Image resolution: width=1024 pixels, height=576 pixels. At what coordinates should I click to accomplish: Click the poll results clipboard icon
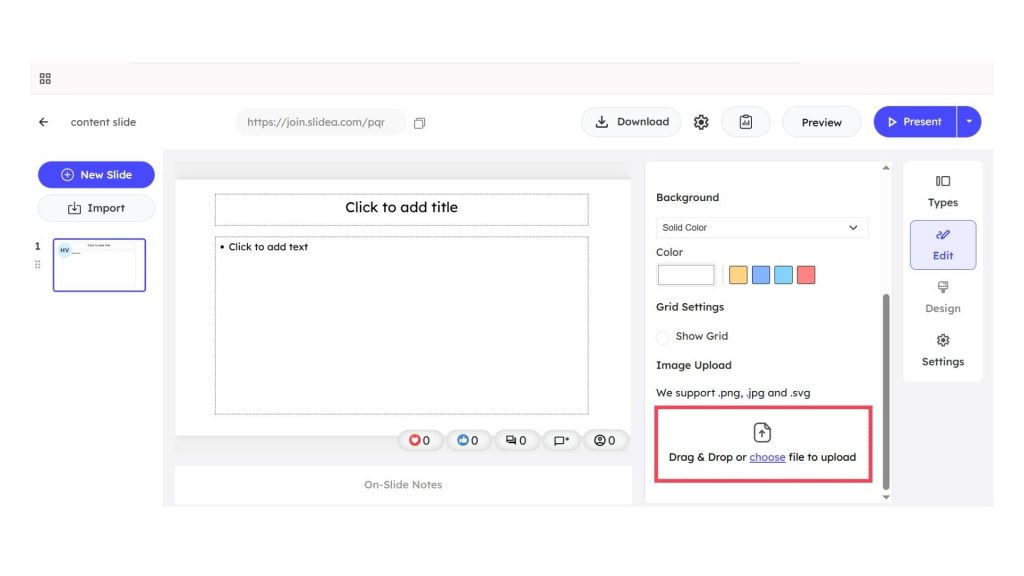[x=746, y=121]
